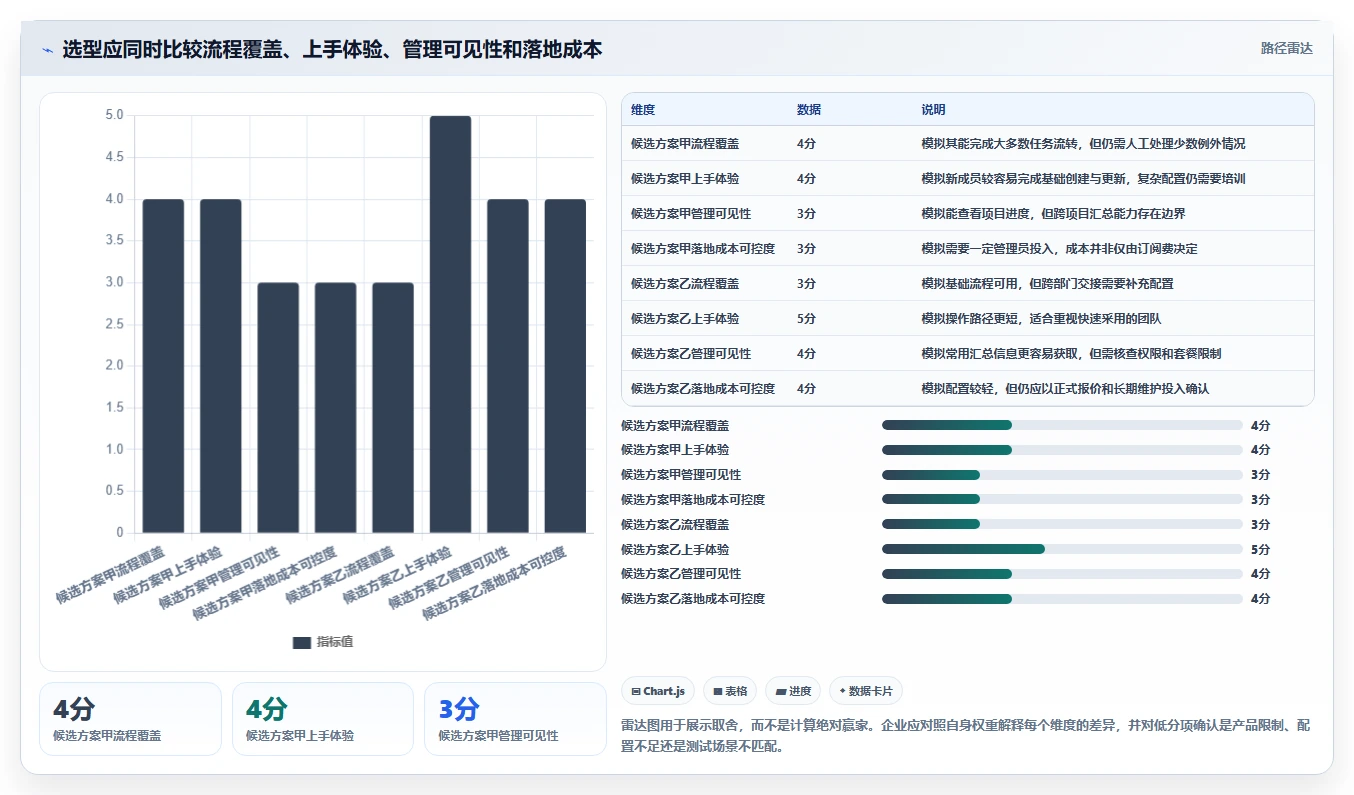Click the 候选方案乙上手体验 tallest chart bar

click(x=450, y=324)
